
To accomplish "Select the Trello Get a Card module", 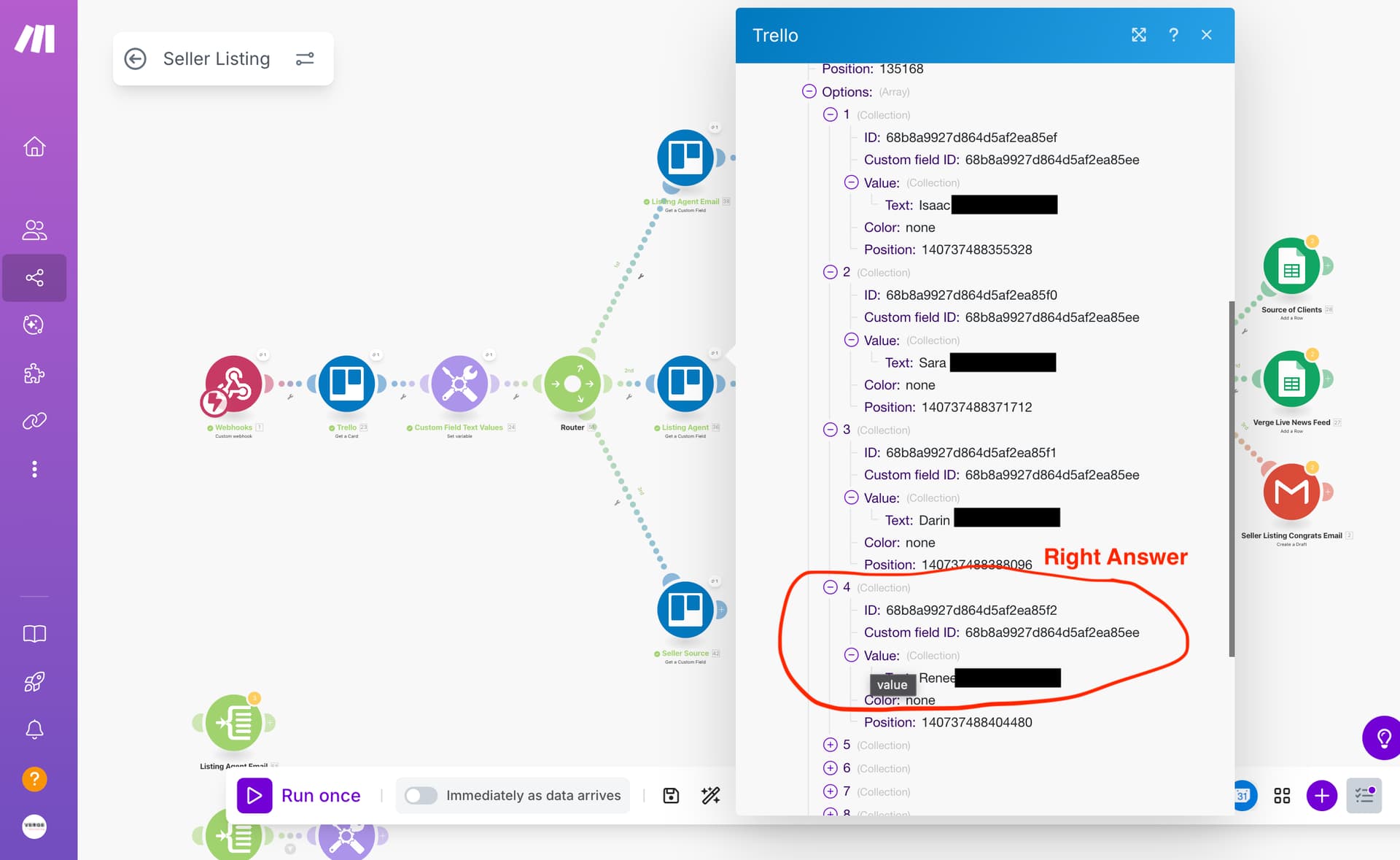I will pyautogui.click(x=346, y=384).
